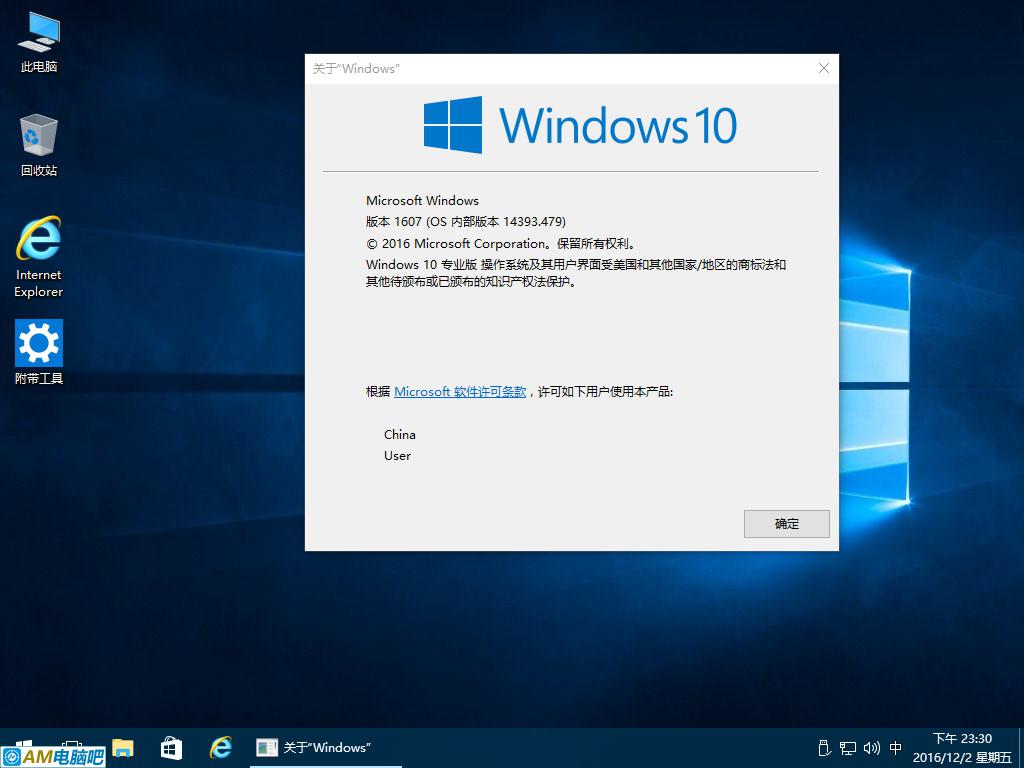Click the "Microsoft Windows" text line

(x=422, y=200)
